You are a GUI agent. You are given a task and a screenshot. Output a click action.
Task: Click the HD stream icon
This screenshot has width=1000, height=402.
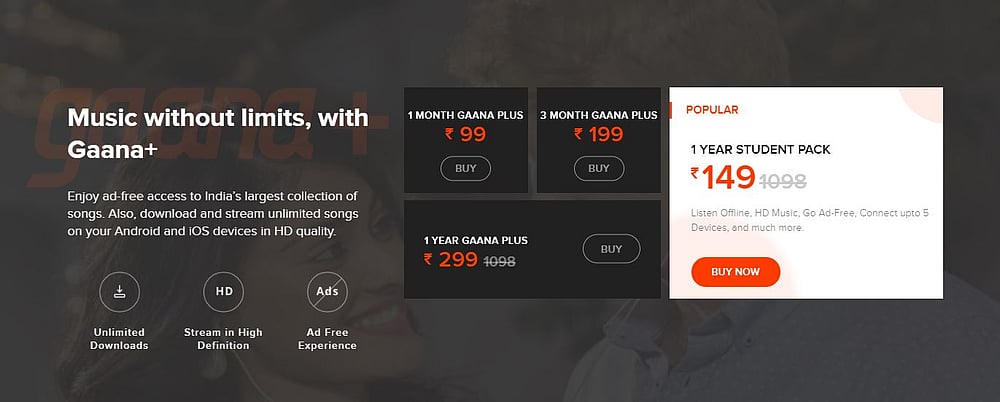pyautogui.click(x=223, y=292)
